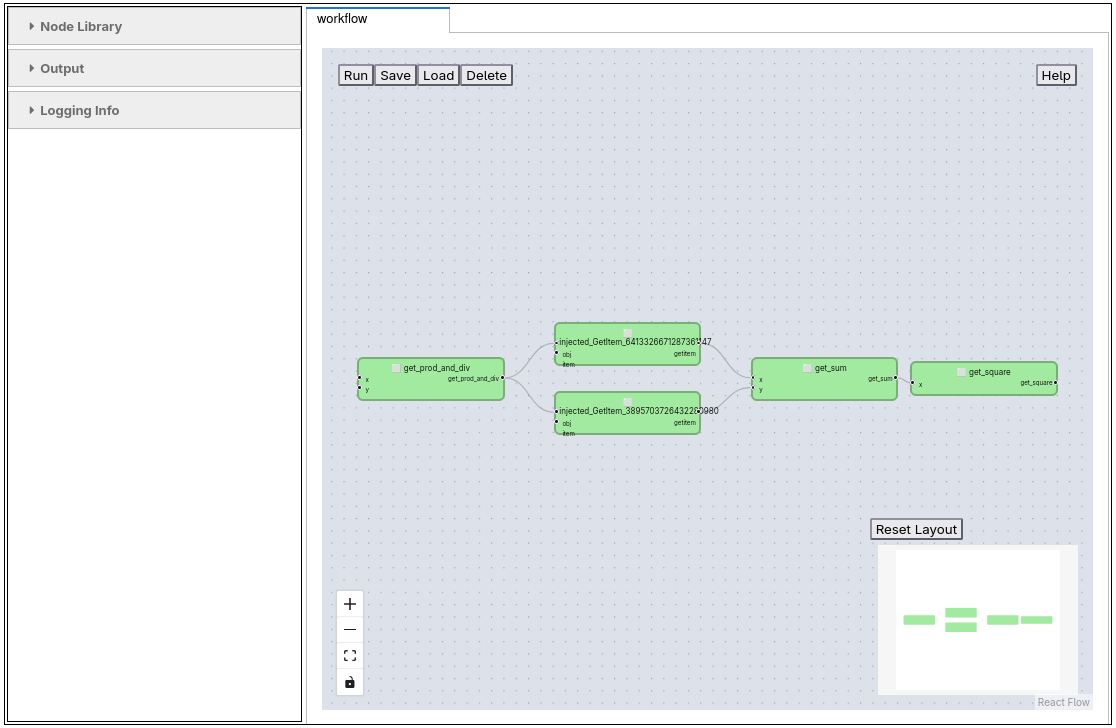This screenshot has width=1116, height=728.
Task: Run the workflow
Action: pyautogui.click(x=356, y=75)
